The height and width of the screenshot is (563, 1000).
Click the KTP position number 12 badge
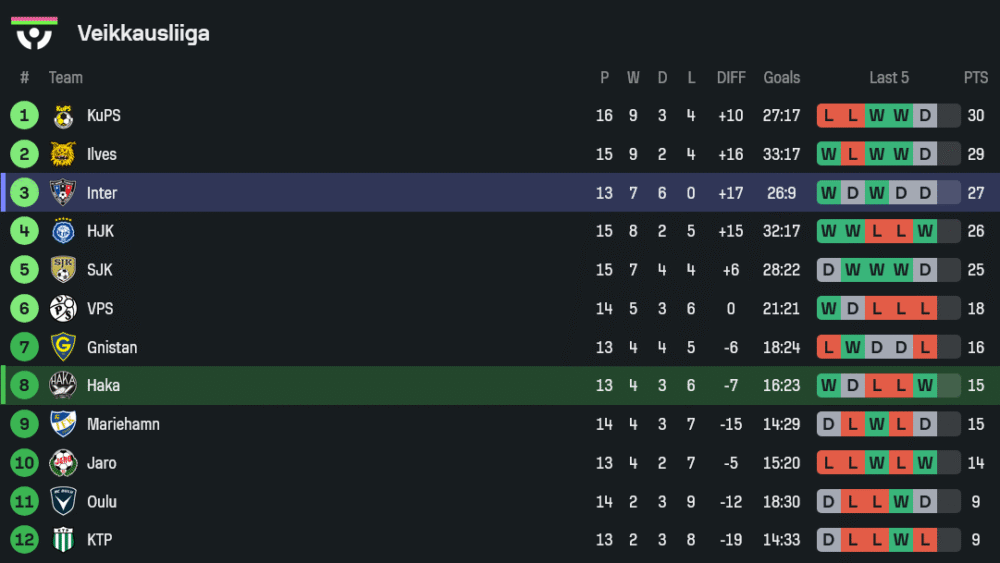24,540
